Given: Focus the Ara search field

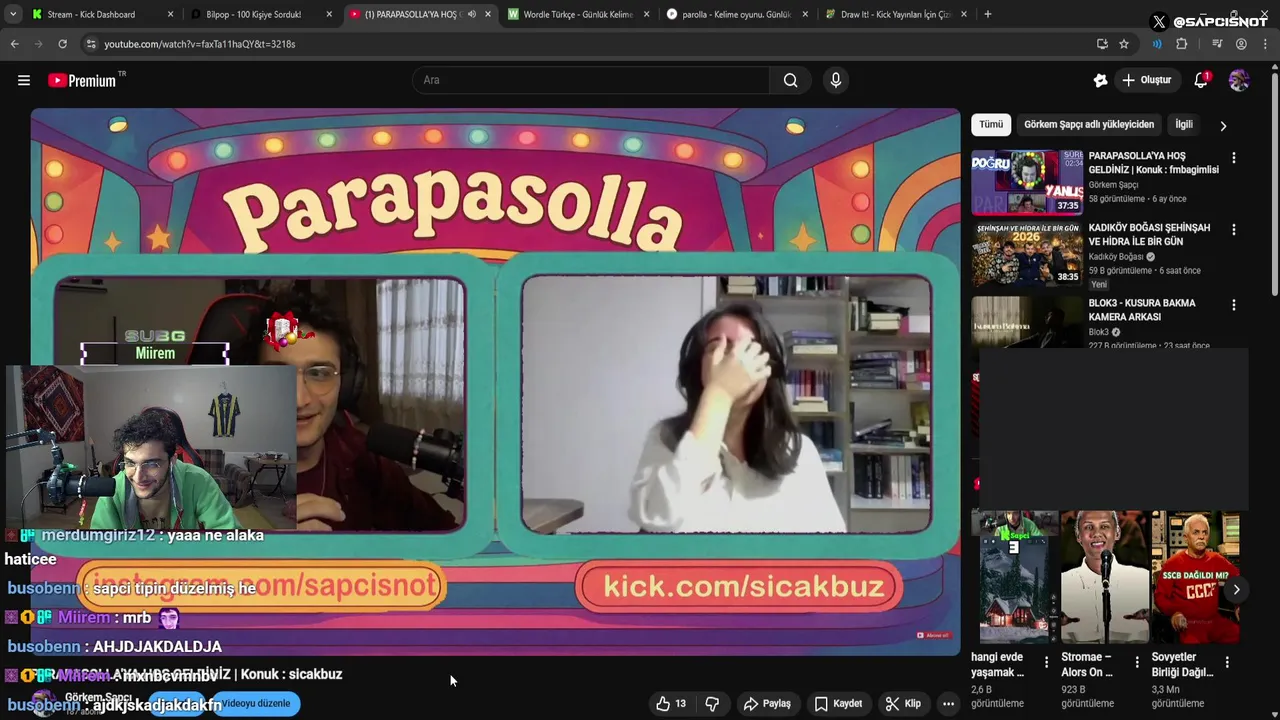Looking at the screenshot, I should click(590, 80).
